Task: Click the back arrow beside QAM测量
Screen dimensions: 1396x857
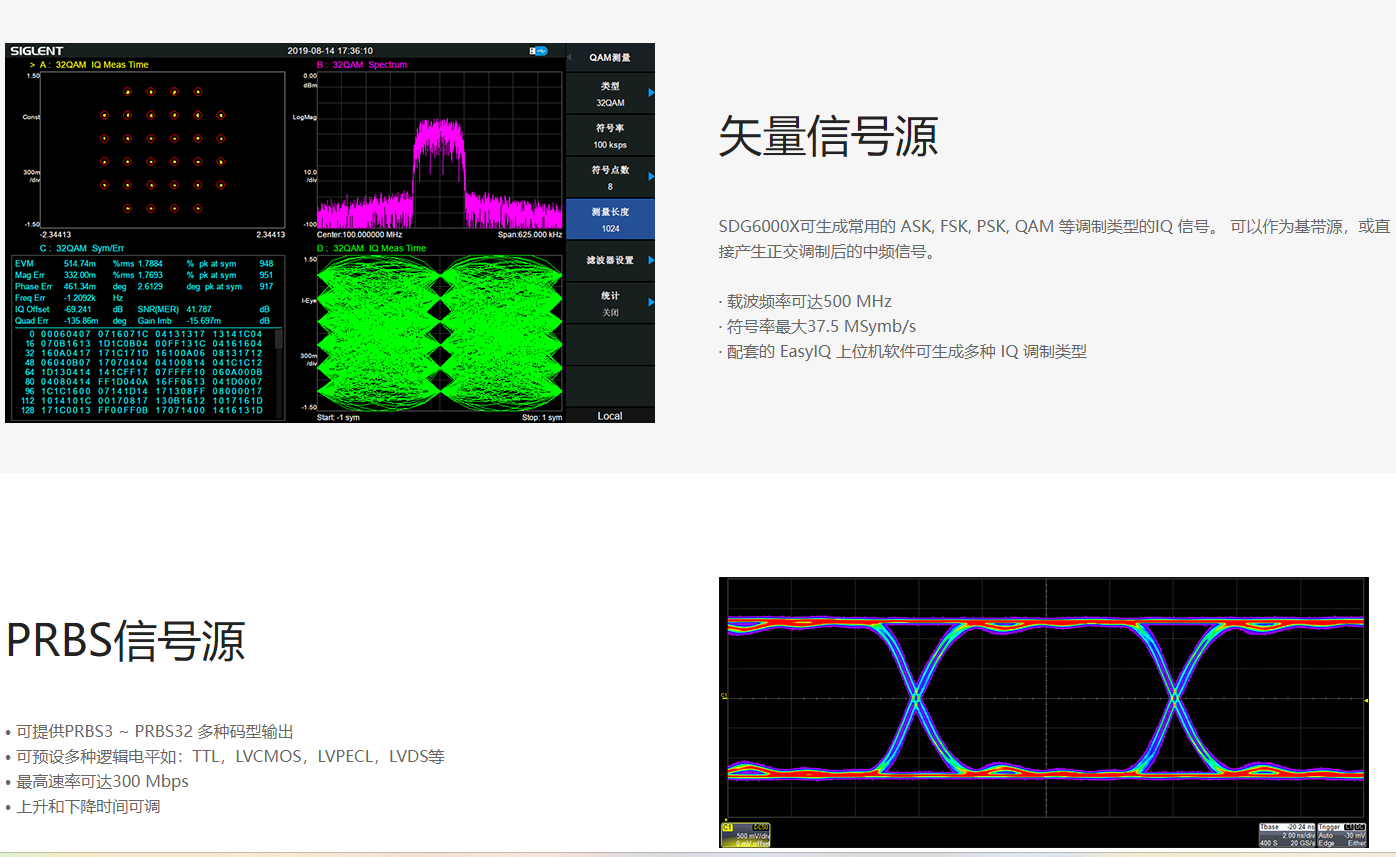Action: 570,57
